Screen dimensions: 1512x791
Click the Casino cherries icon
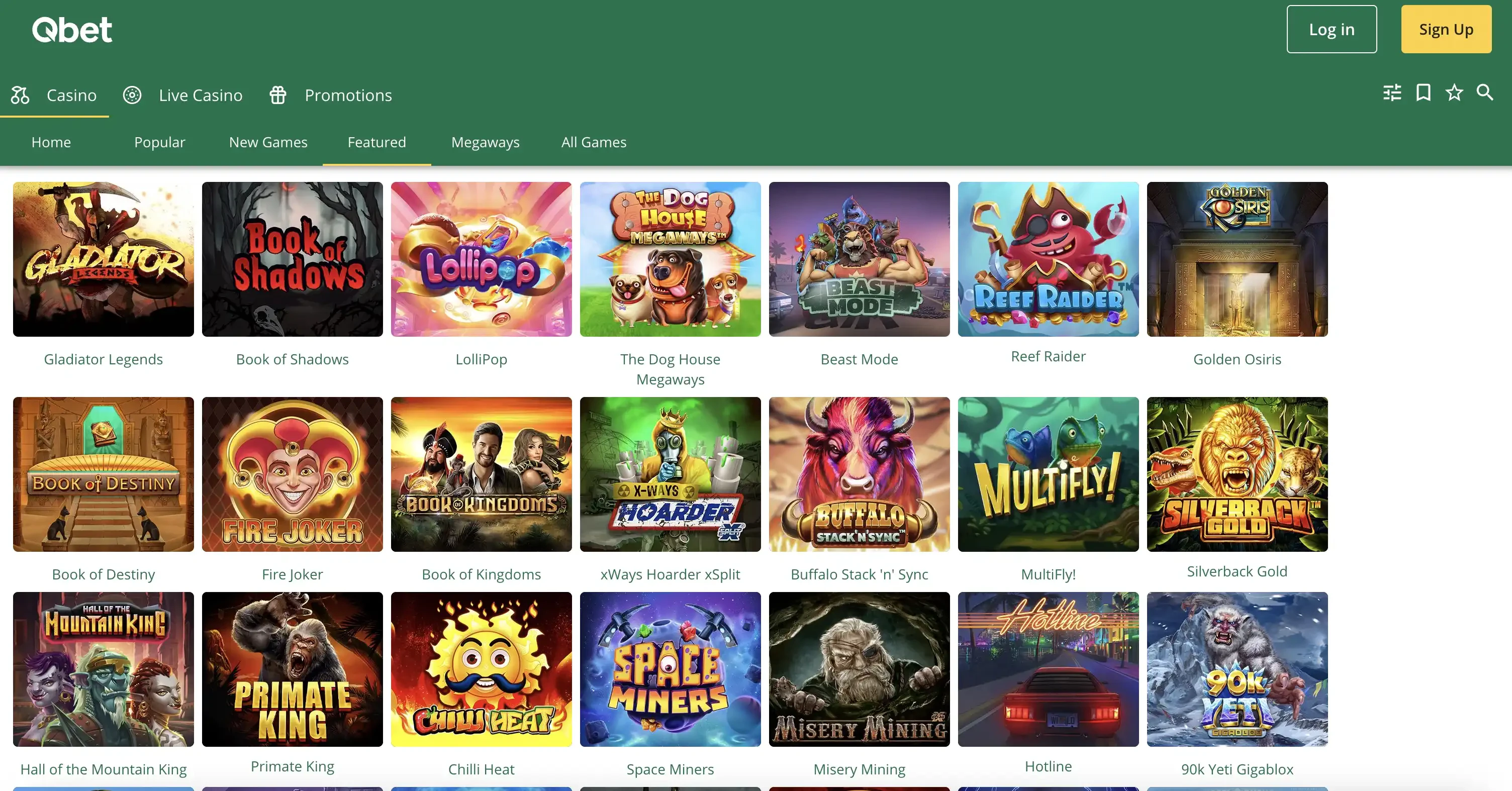[20, 95]
